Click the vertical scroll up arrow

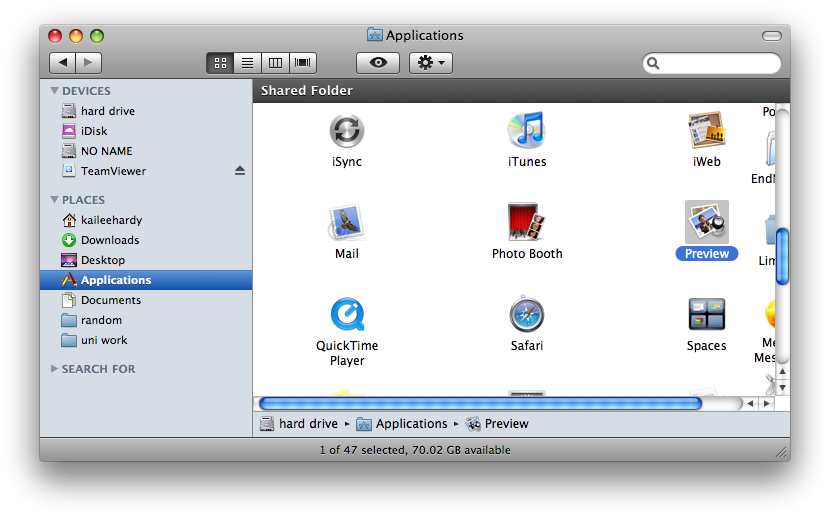[782, 372]
